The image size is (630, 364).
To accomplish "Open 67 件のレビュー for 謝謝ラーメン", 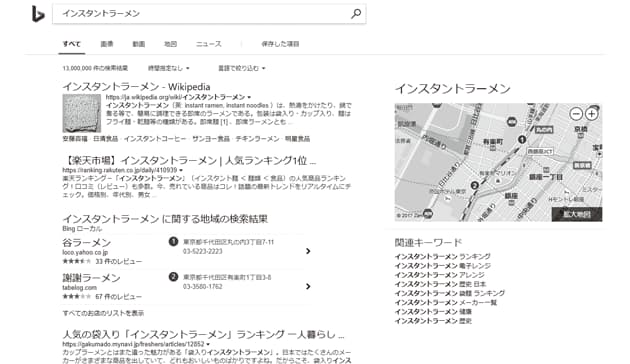I will click(x=119, y=297).
